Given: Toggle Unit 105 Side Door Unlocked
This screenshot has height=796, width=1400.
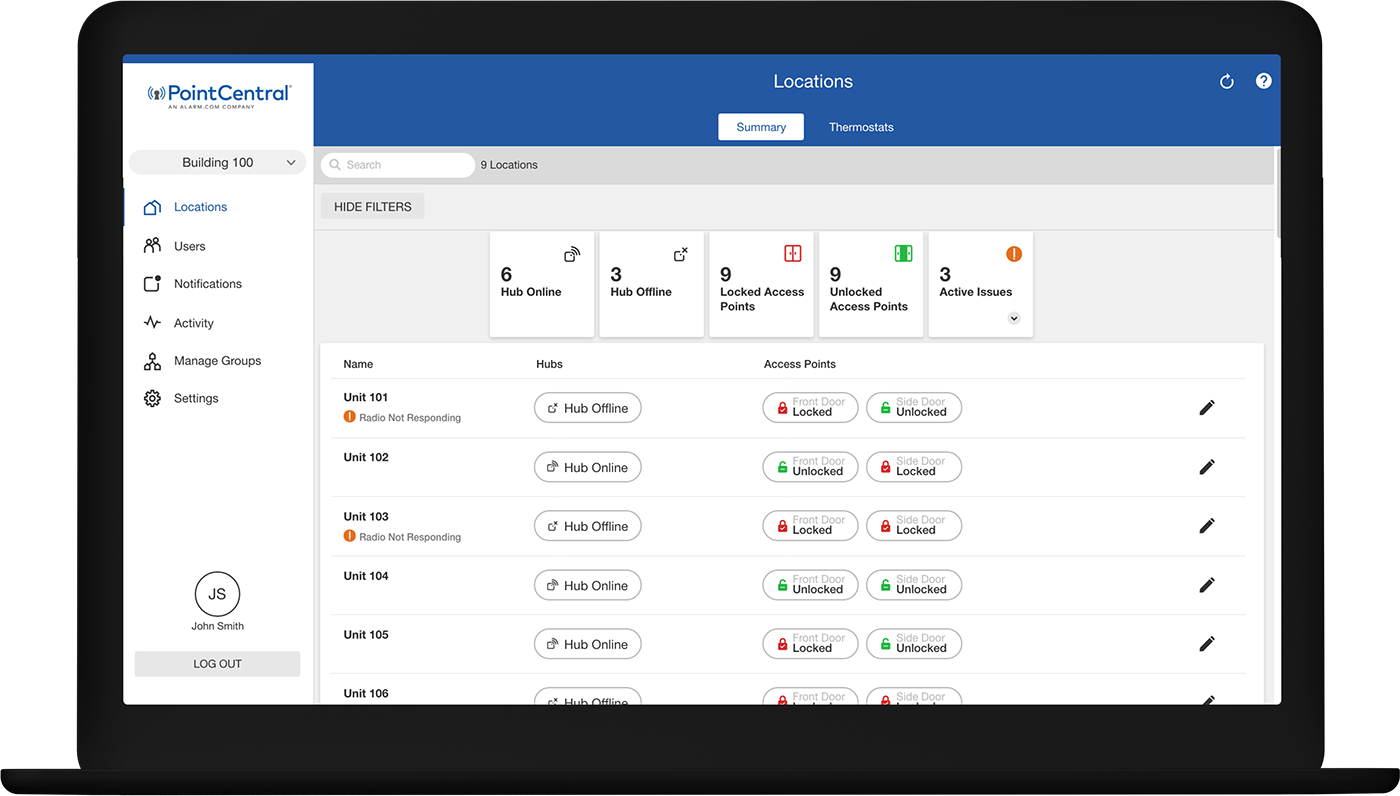Looking at the screenshot, I should pyautogui.click(x=914, y=644).
